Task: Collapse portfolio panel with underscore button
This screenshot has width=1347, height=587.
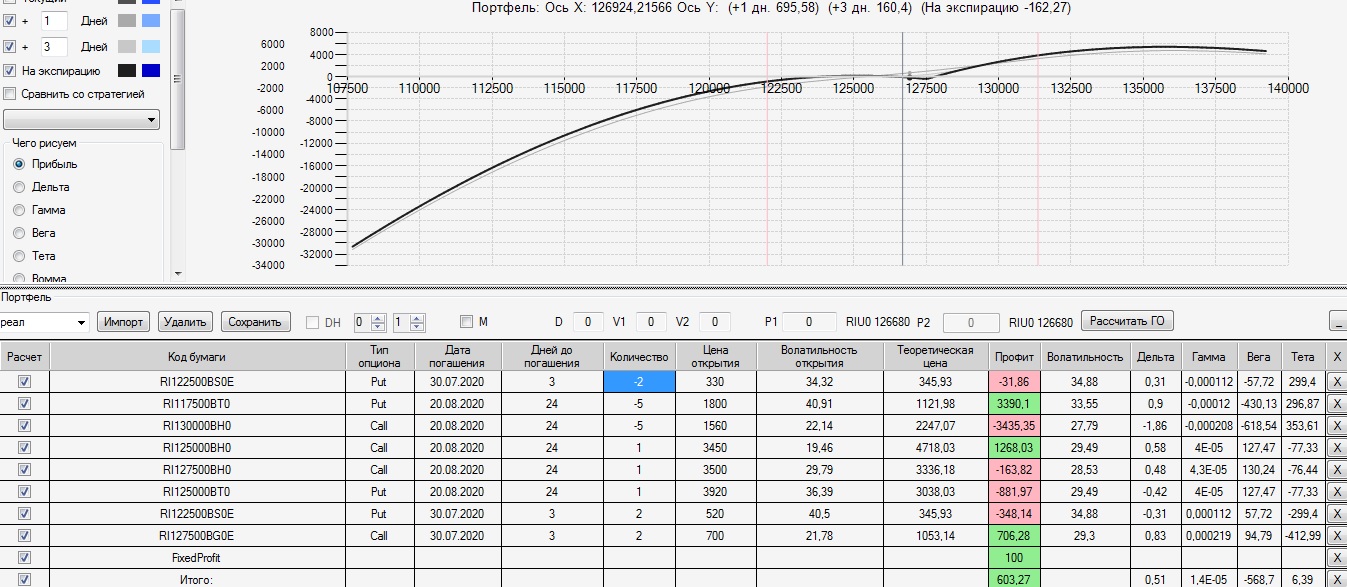Action: [x=1338, y=321]
